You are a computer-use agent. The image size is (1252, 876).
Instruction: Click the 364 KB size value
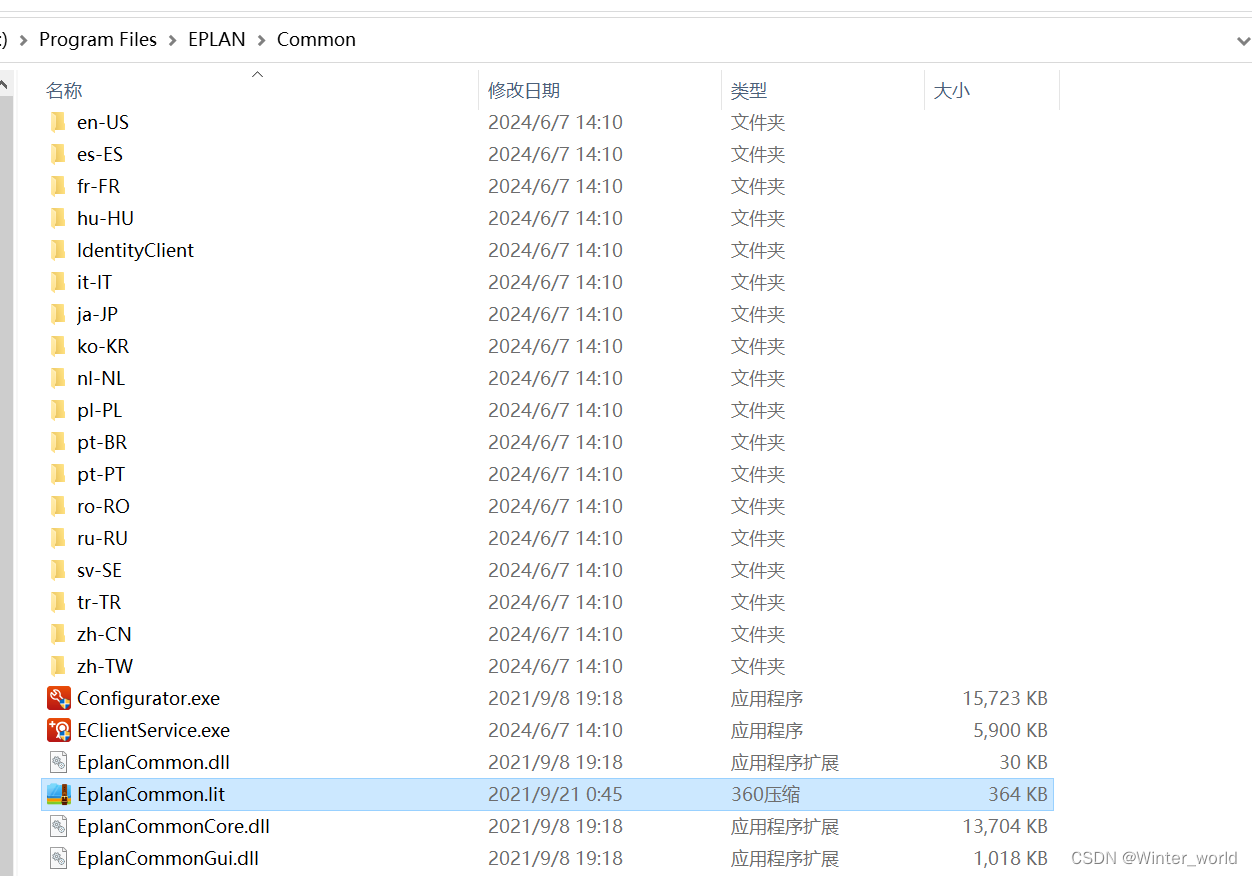pyautogui.click(x=1018, y=794)
